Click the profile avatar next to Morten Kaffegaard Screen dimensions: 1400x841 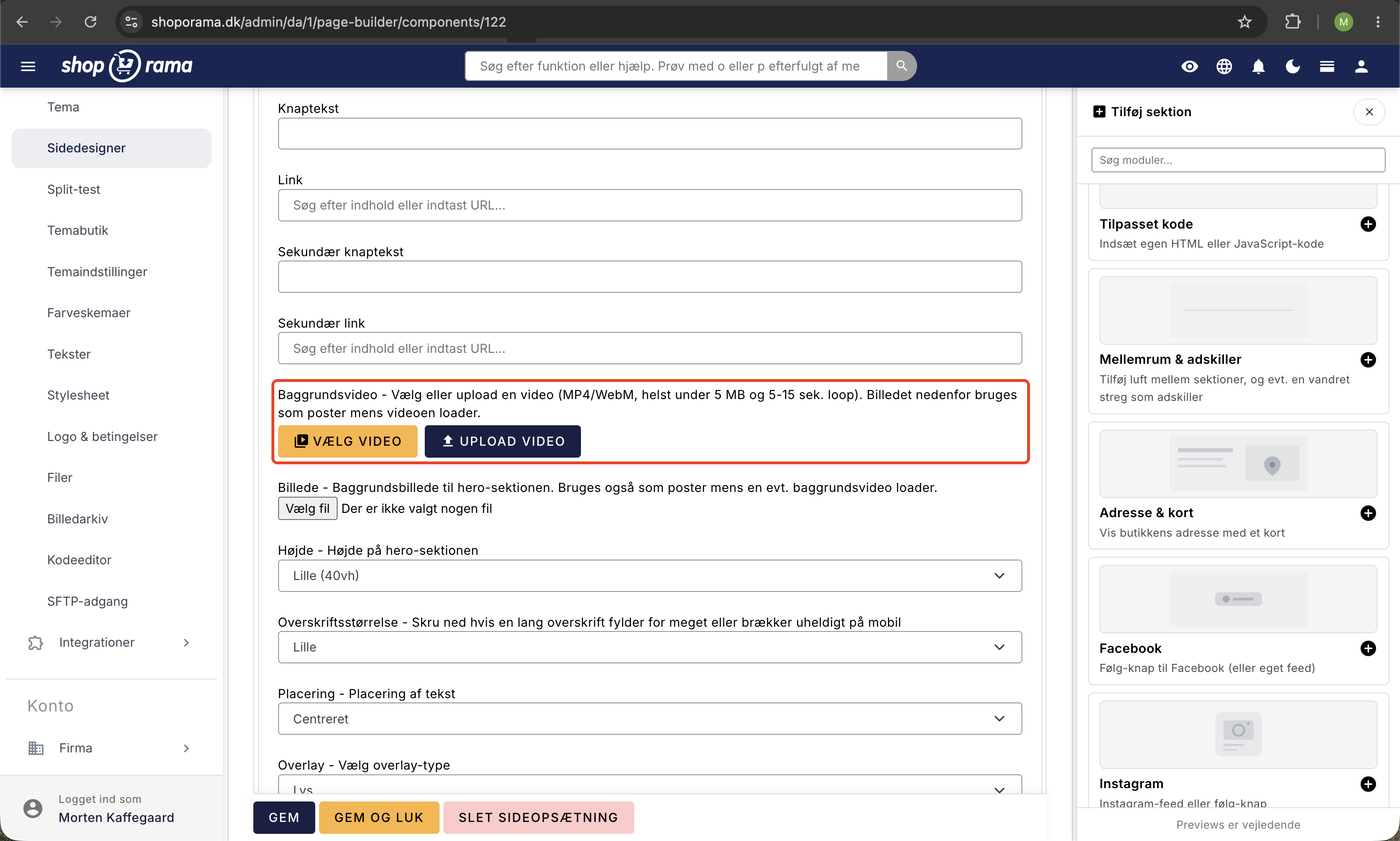click(33, 808)
